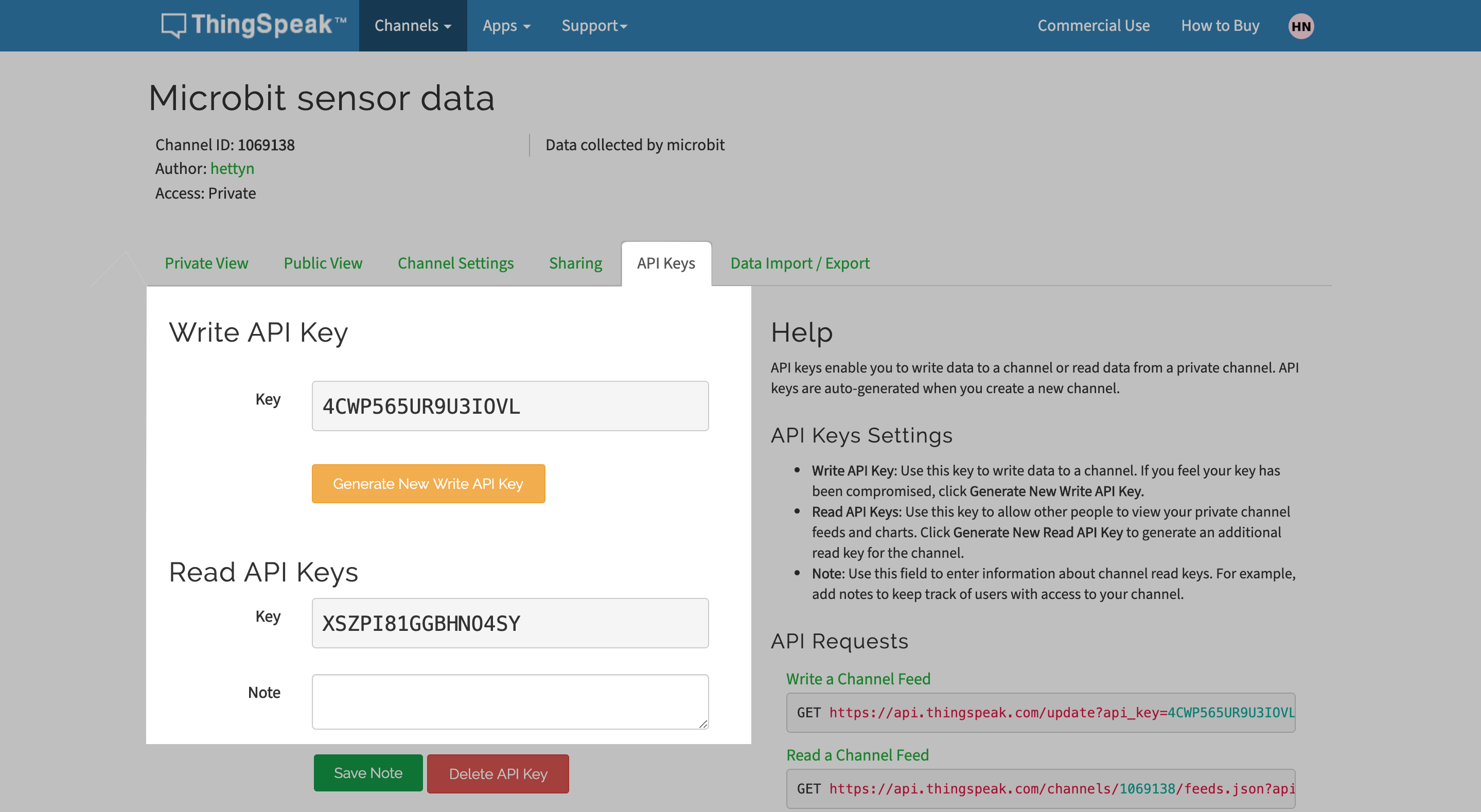Click the ThingSpeak logo icon
This screenshot has width=1481, height=812.
coord(173,25)
